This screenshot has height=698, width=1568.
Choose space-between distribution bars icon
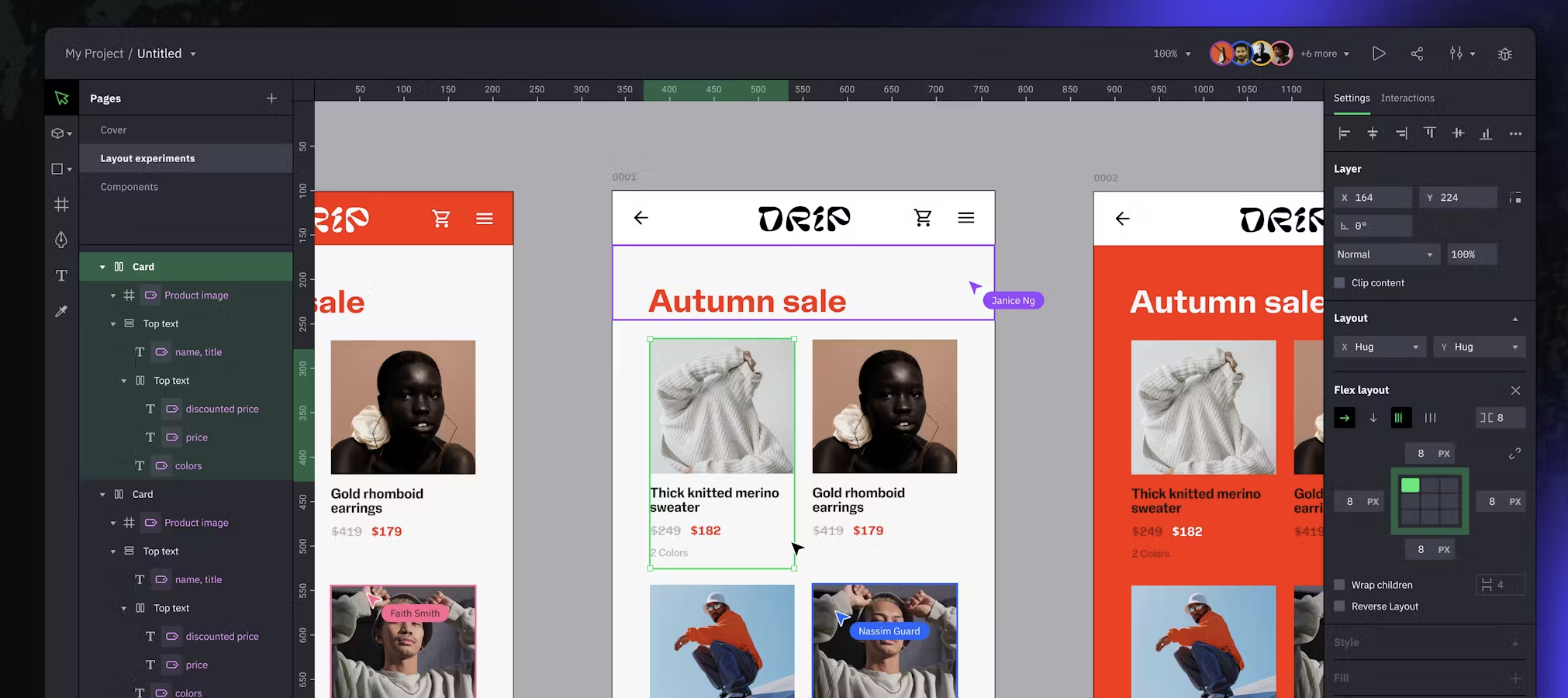click(1431, 418)
